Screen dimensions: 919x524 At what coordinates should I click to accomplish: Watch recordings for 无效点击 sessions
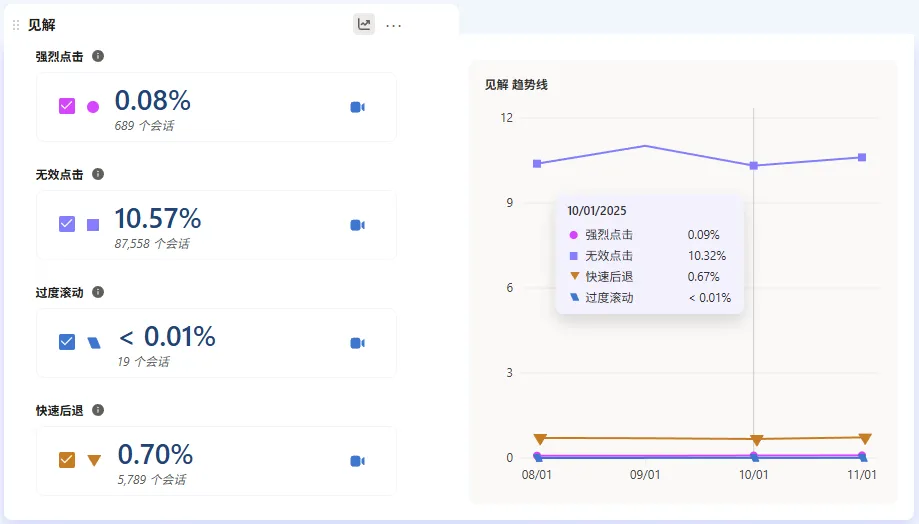[x=357, y=225]
